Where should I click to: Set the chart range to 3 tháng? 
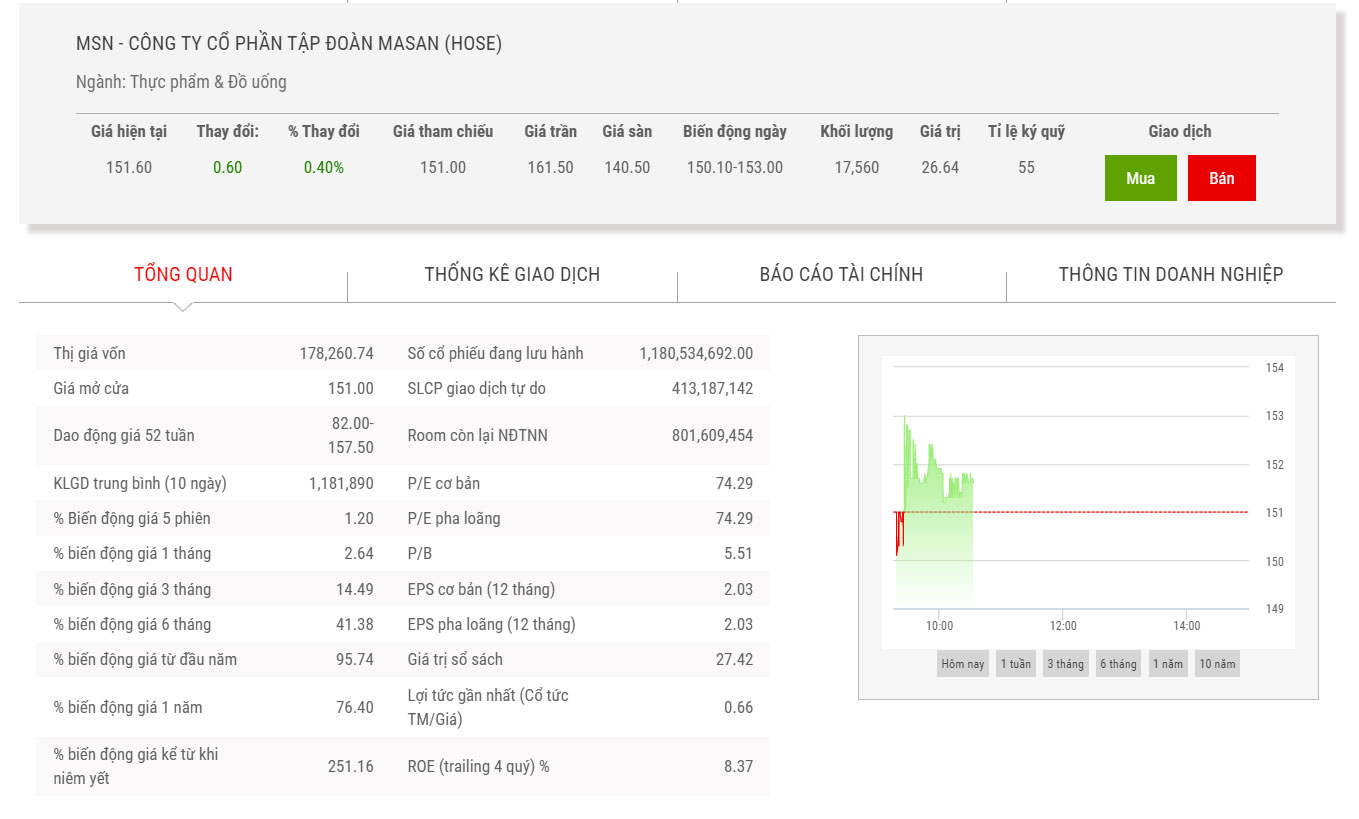(x=1065, y=664)
